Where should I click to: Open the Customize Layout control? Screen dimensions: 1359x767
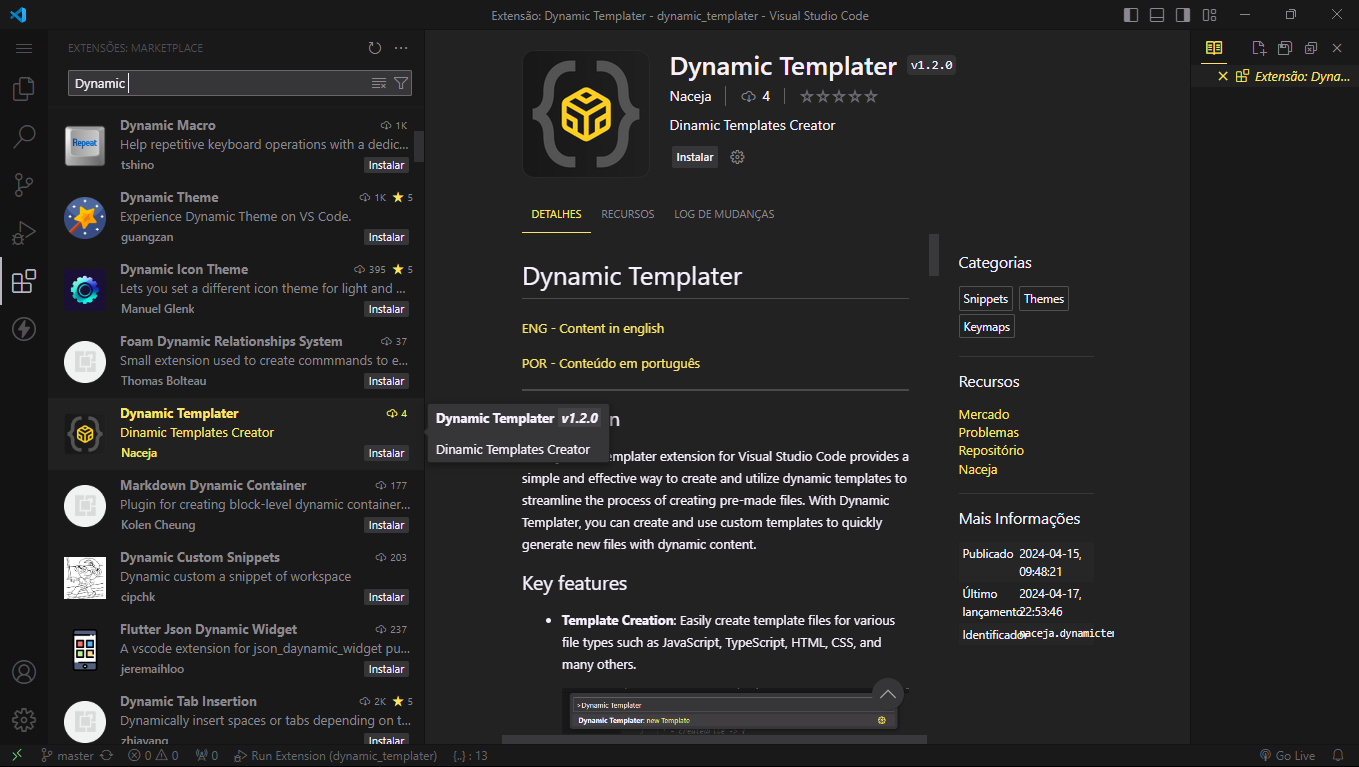point(1209,15)
